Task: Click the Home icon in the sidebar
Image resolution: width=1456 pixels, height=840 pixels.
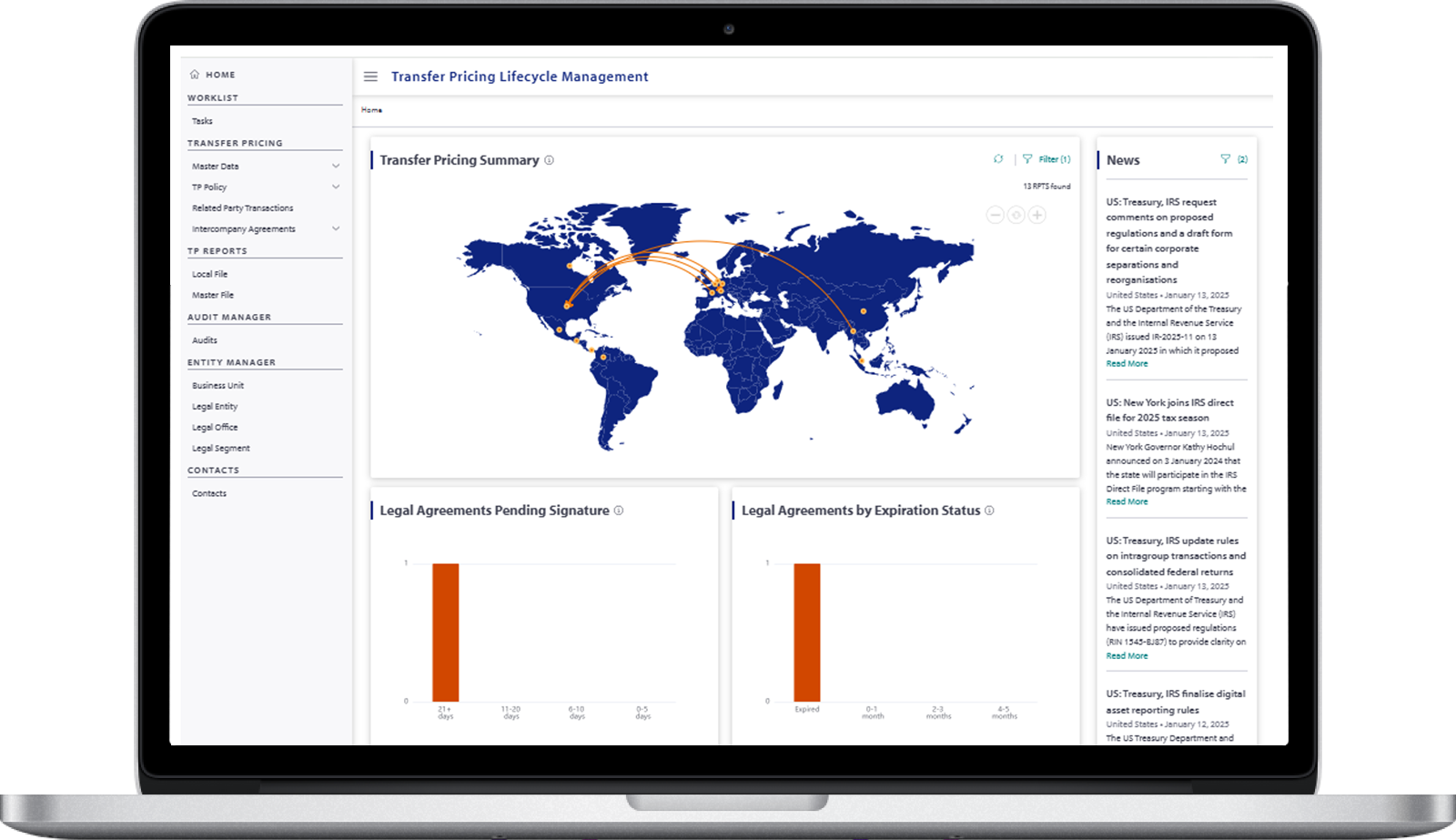Action: (195, 75)
